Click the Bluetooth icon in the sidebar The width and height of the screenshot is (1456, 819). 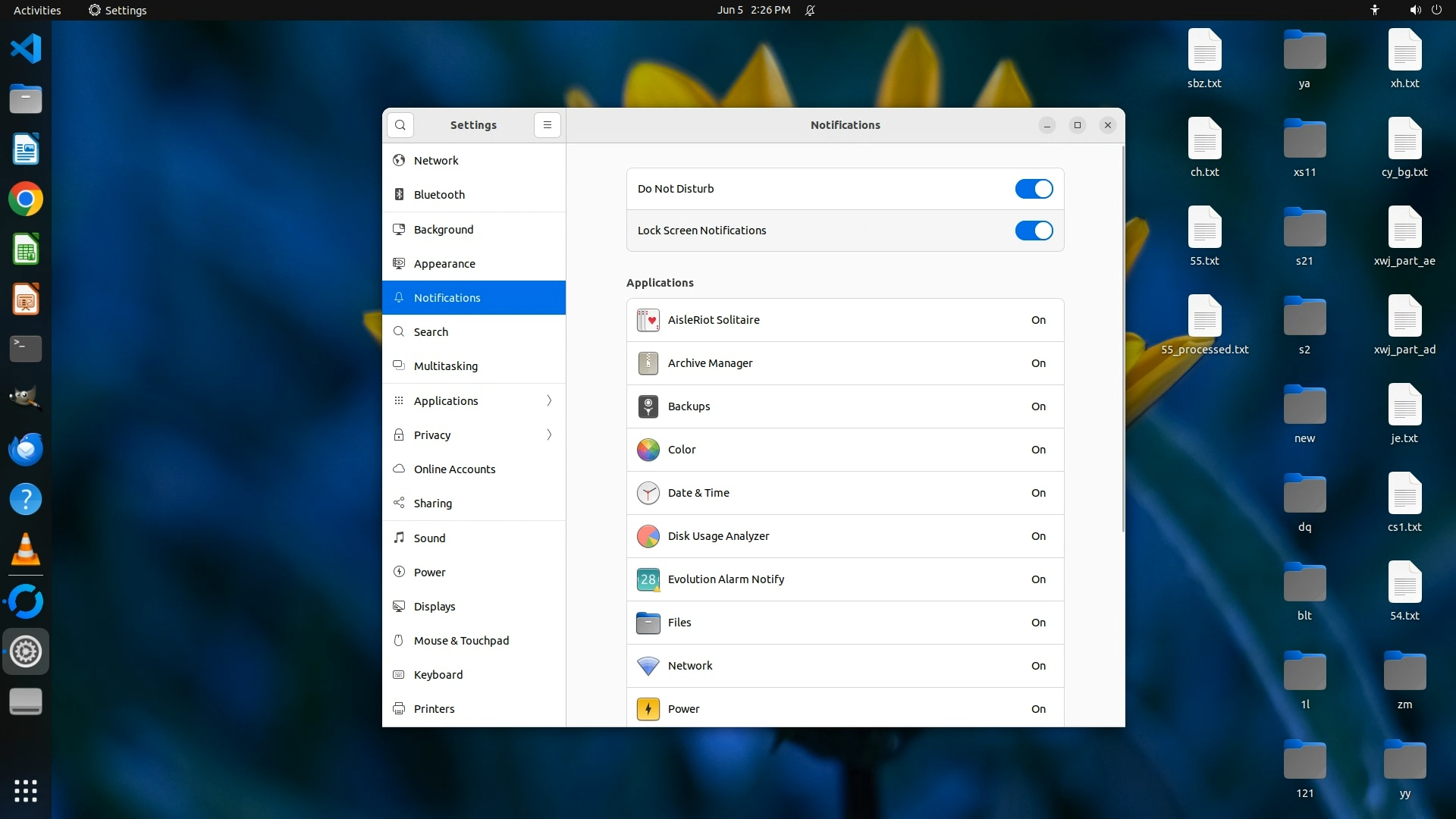point(399,195)
